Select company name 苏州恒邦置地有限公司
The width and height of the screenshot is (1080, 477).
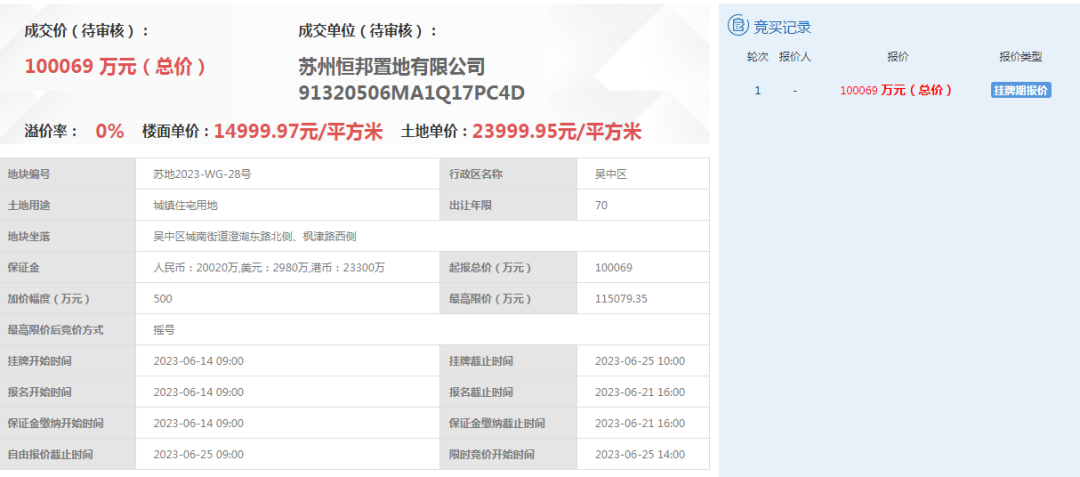click(x=392, y=67)
